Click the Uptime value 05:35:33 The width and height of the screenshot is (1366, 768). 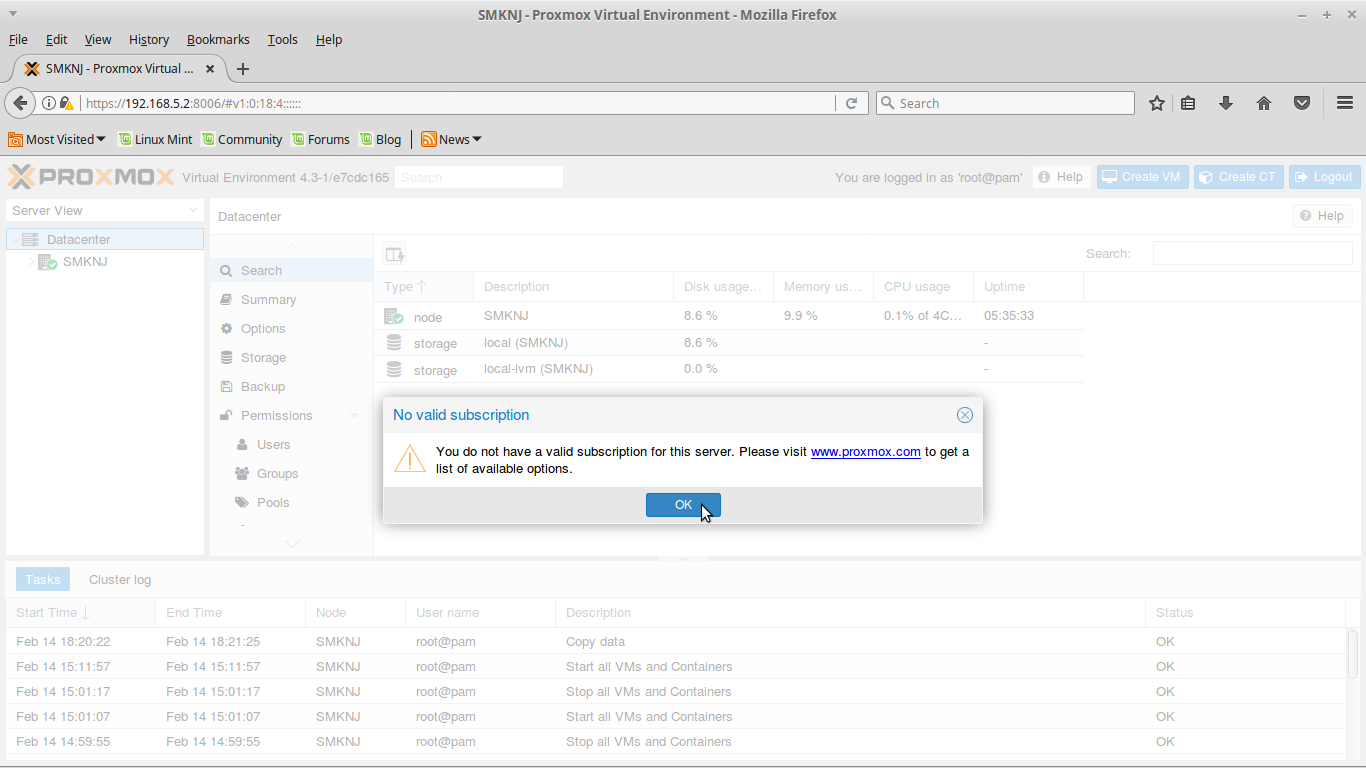point(1009,316)
